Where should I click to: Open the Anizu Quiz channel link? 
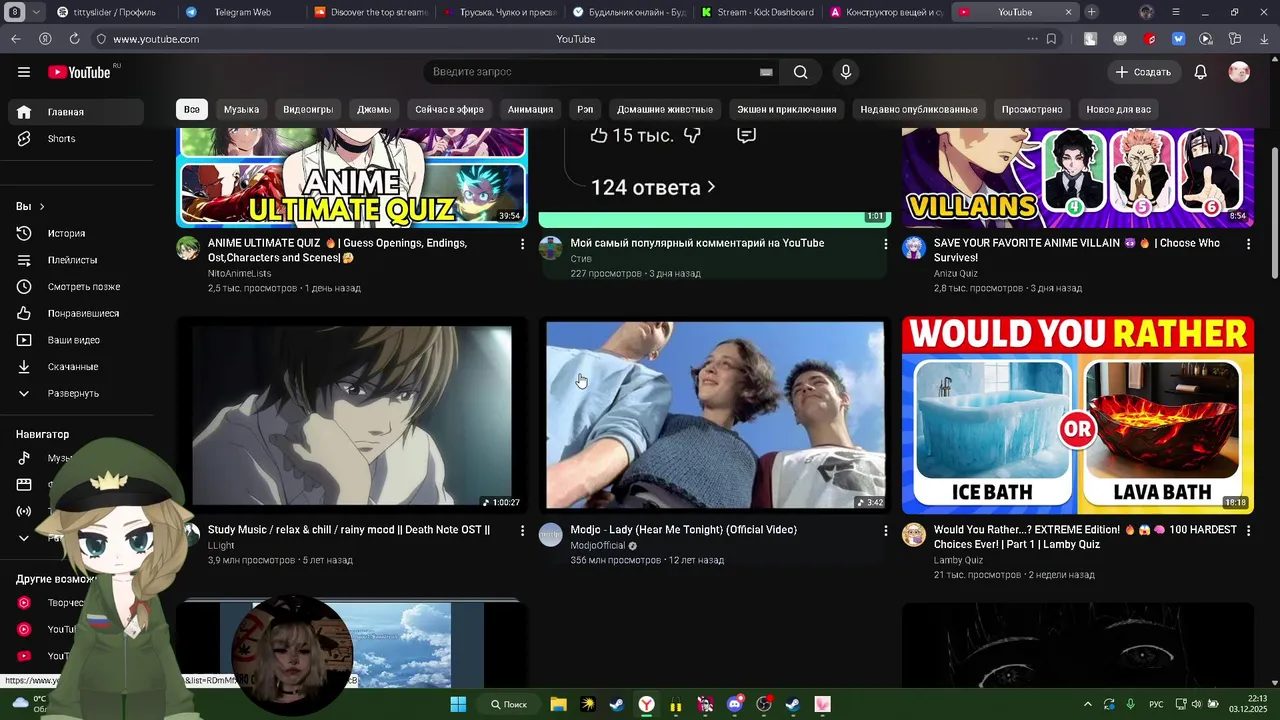955,273
